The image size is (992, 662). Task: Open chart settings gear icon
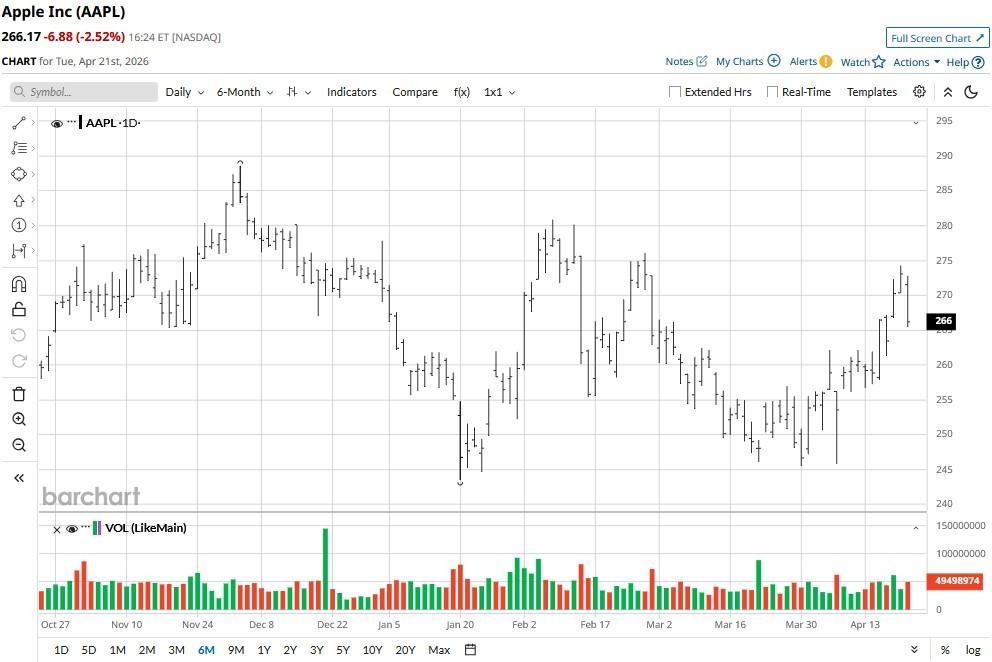(x=919, y=92)
